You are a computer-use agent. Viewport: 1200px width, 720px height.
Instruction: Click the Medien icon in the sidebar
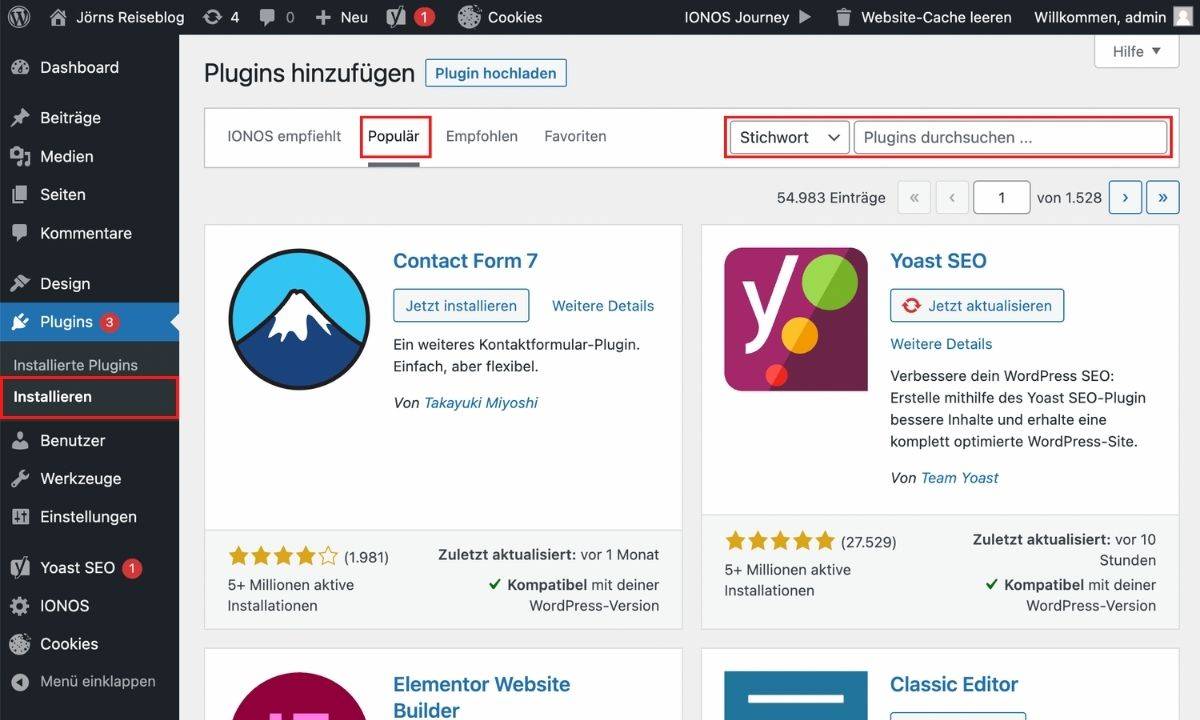[x=20, y=157]
